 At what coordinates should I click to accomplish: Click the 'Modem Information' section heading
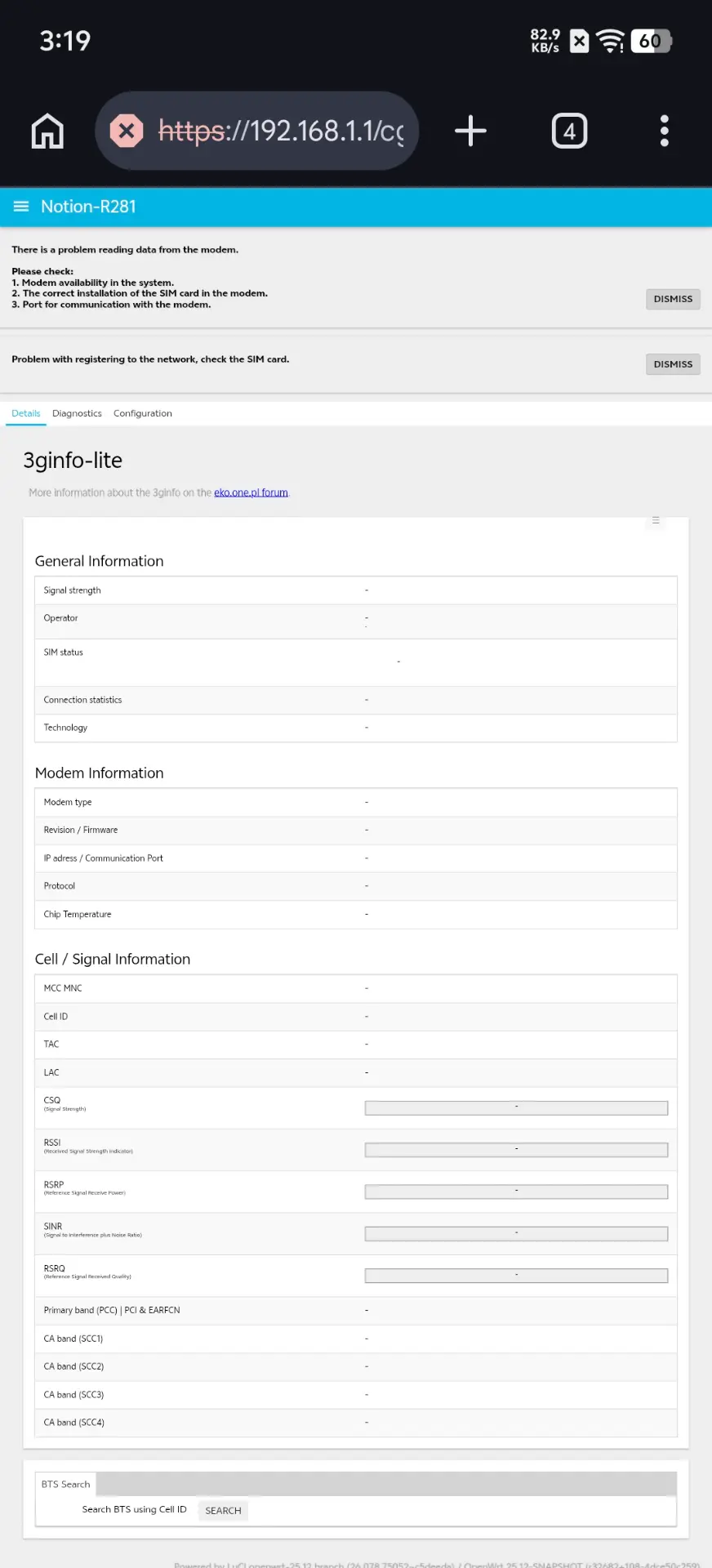(99, 773)
